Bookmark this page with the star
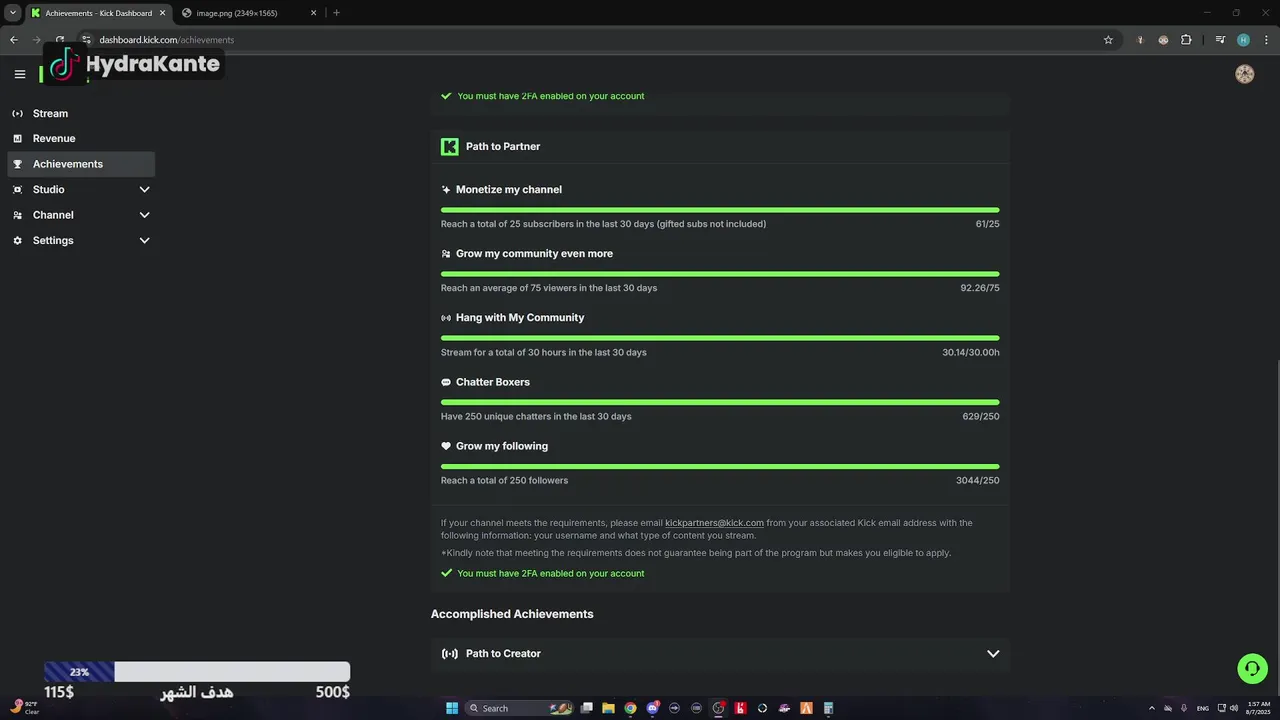The height and width of the screenshot is (720, 1280). click(x=1108, y=40)
